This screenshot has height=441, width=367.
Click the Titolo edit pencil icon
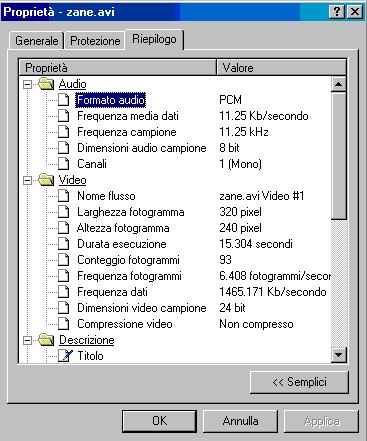pyautogui.click(x=65, y=355)
